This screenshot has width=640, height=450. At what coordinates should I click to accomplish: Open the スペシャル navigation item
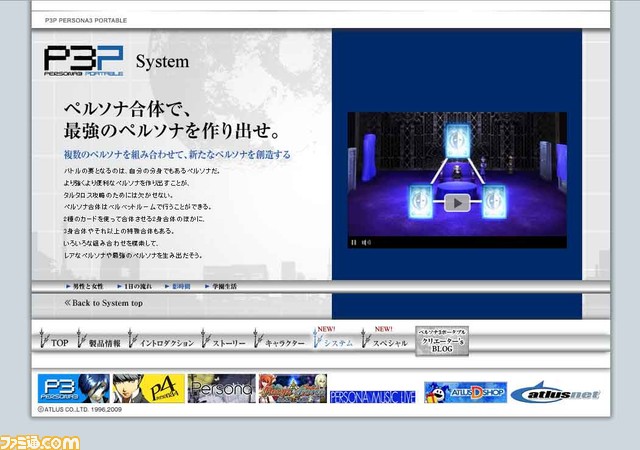[384, 338]
